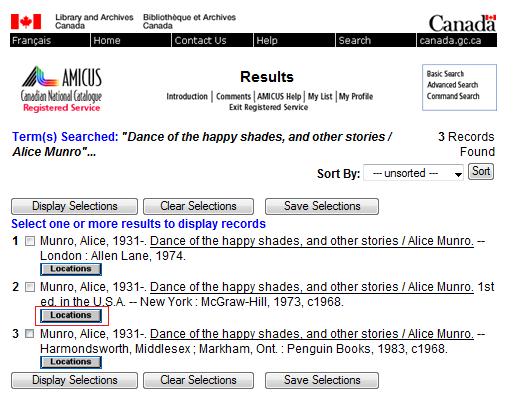Click top Save Selections button
The width and height of the screenshot is (517, 408).
pos(322,206)
